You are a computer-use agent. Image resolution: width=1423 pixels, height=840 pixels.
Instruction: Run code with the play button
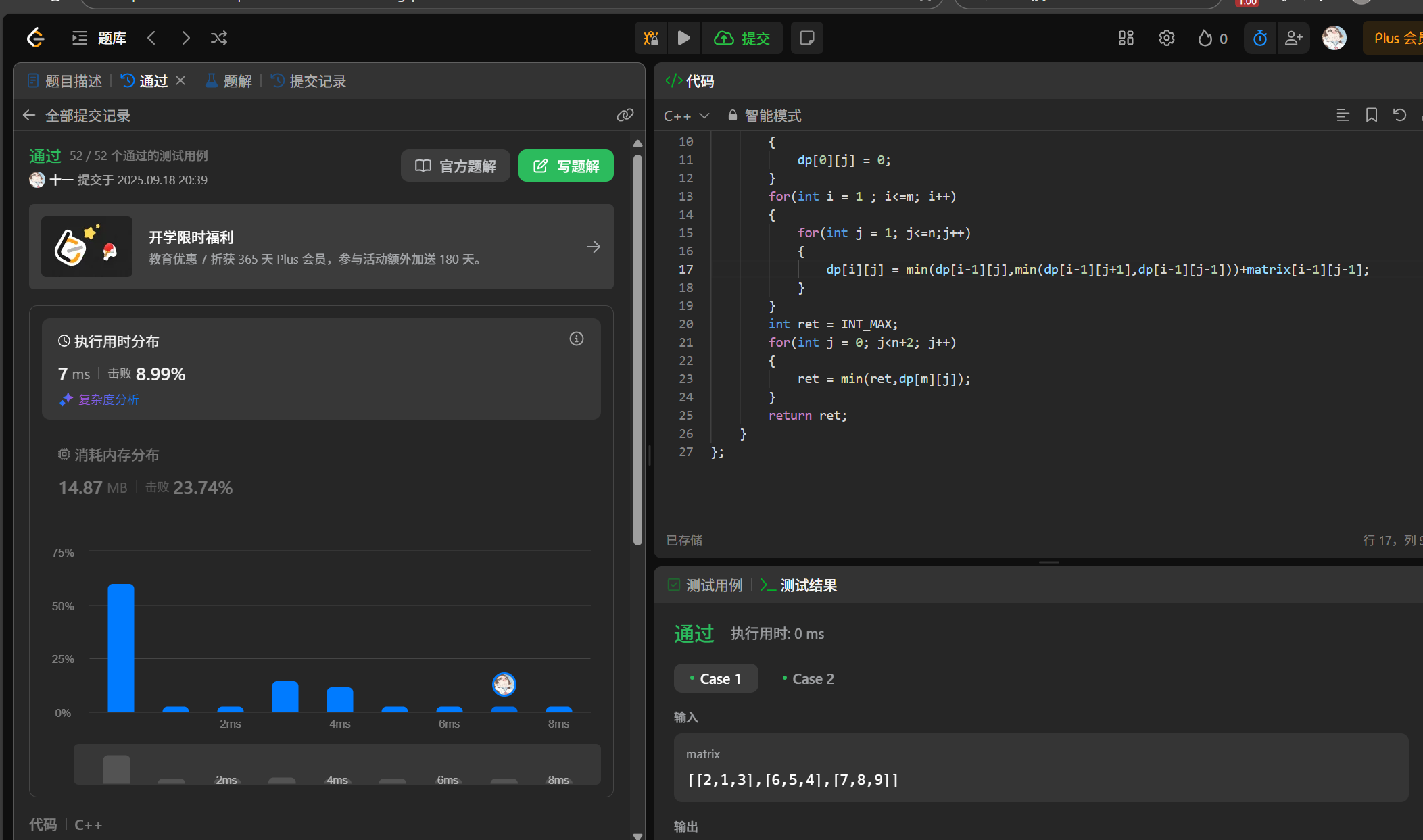click(683, 38)
